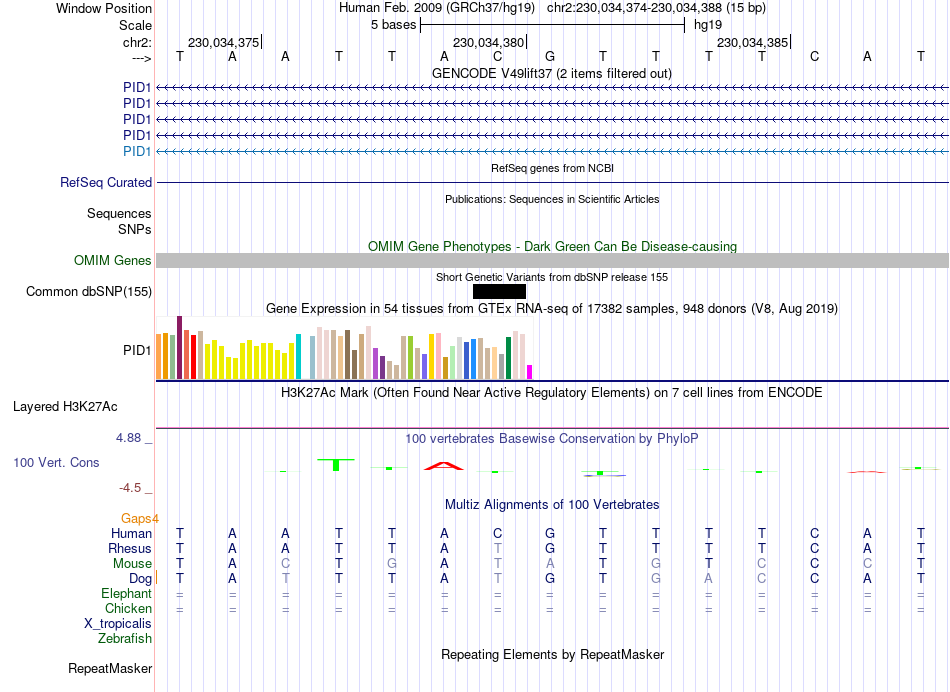Click the light blue PID1 transcript label
Screen dimensions: 950x692
[x=137, y=151]
